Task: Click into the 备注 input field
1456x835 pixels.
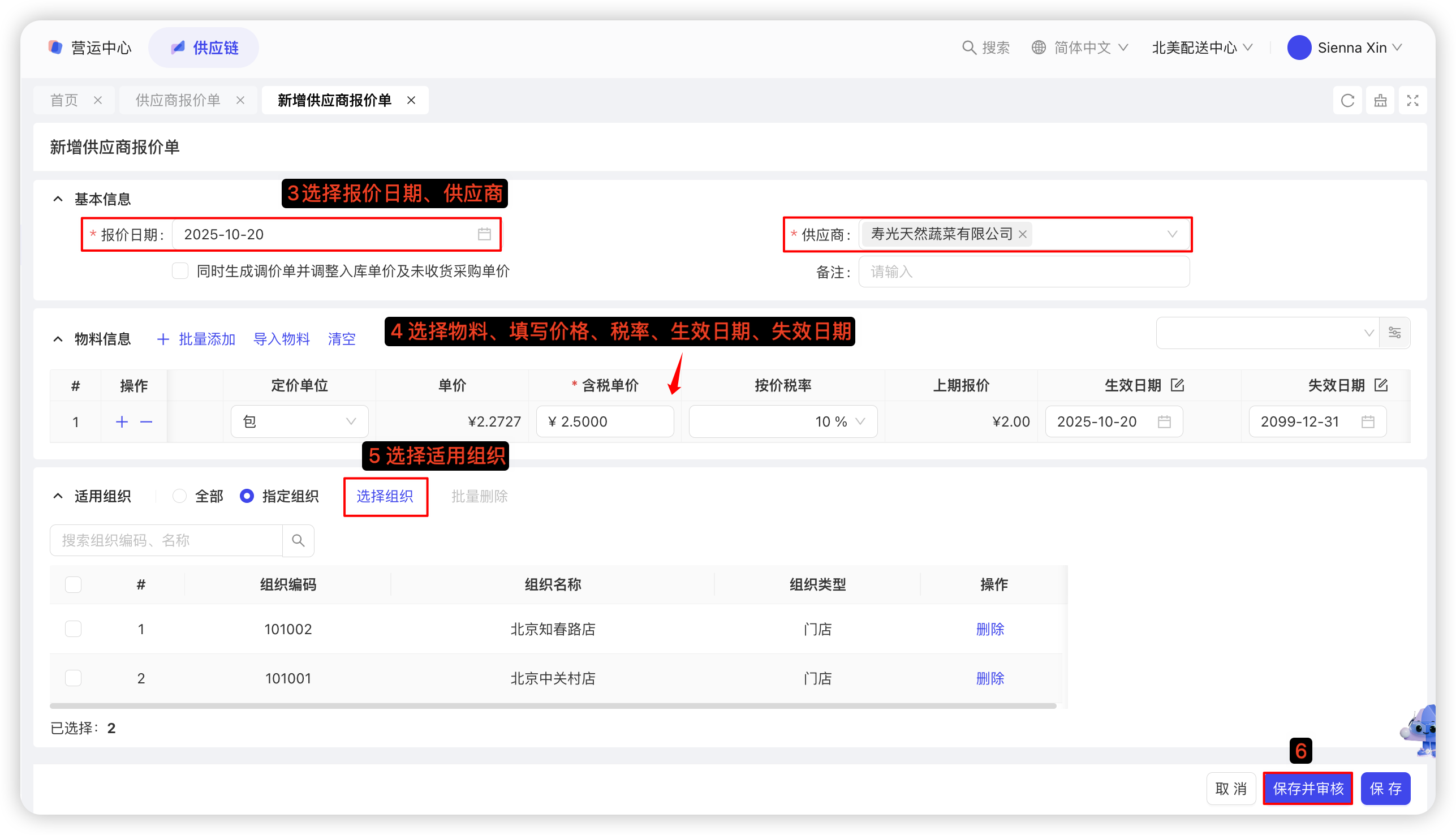Action: pyautogui.click(x=1023, y=272)
